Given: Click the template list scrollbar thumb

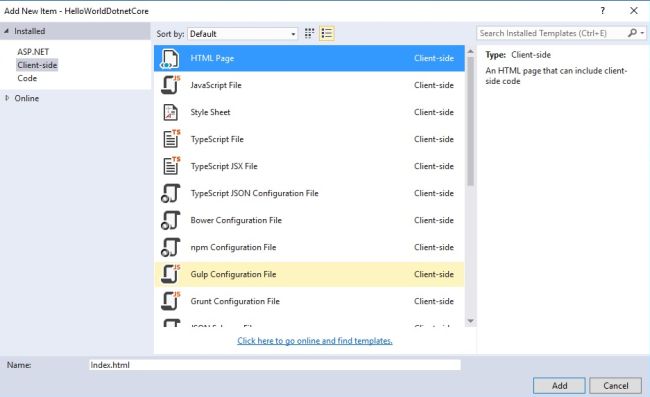Looking at the screenshot, I should point(471,121).
